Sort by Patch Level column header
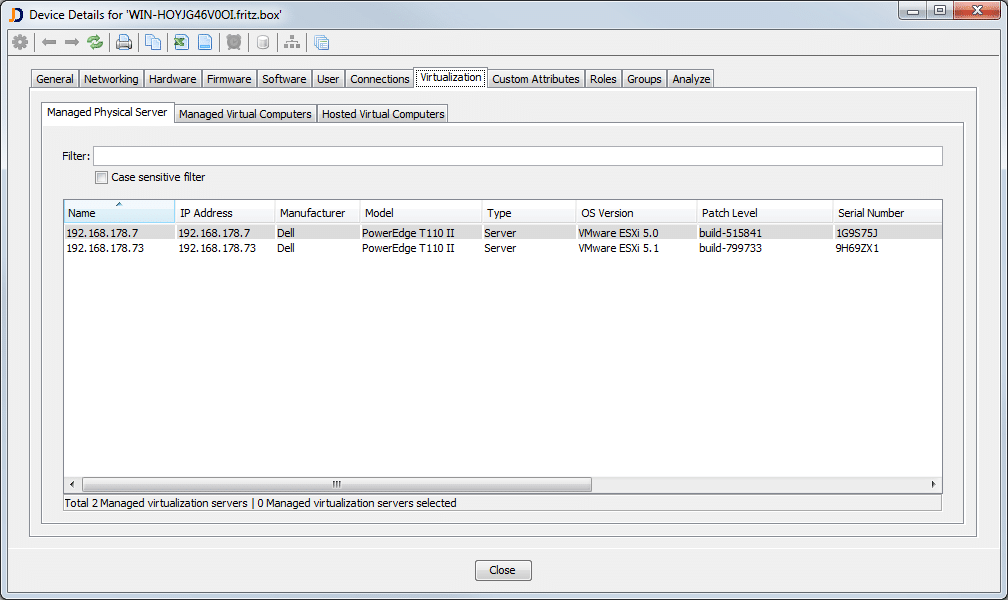 click(763, 213)
